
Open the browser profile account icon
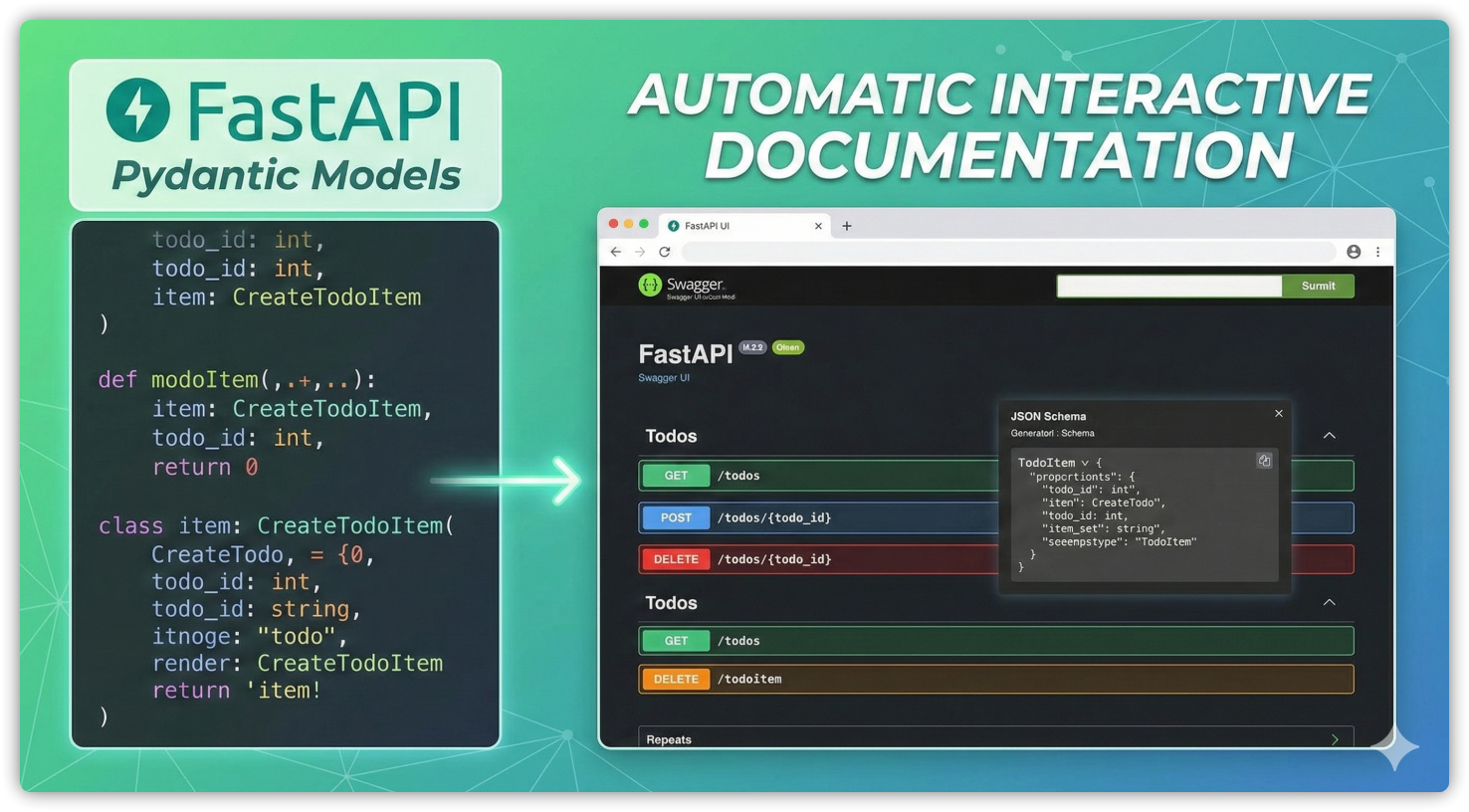pos(1354,253)
